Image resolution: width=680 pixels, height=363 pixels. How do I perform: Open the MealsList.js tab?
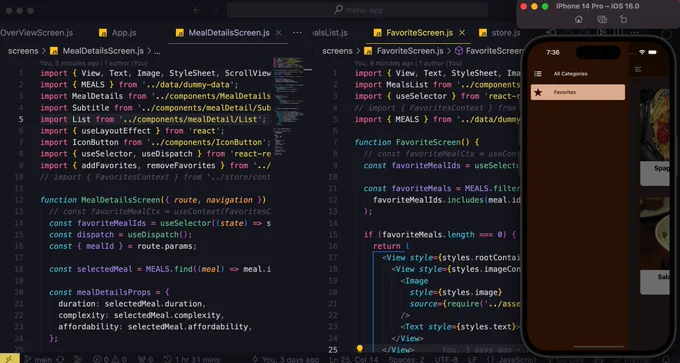(330, 33)
